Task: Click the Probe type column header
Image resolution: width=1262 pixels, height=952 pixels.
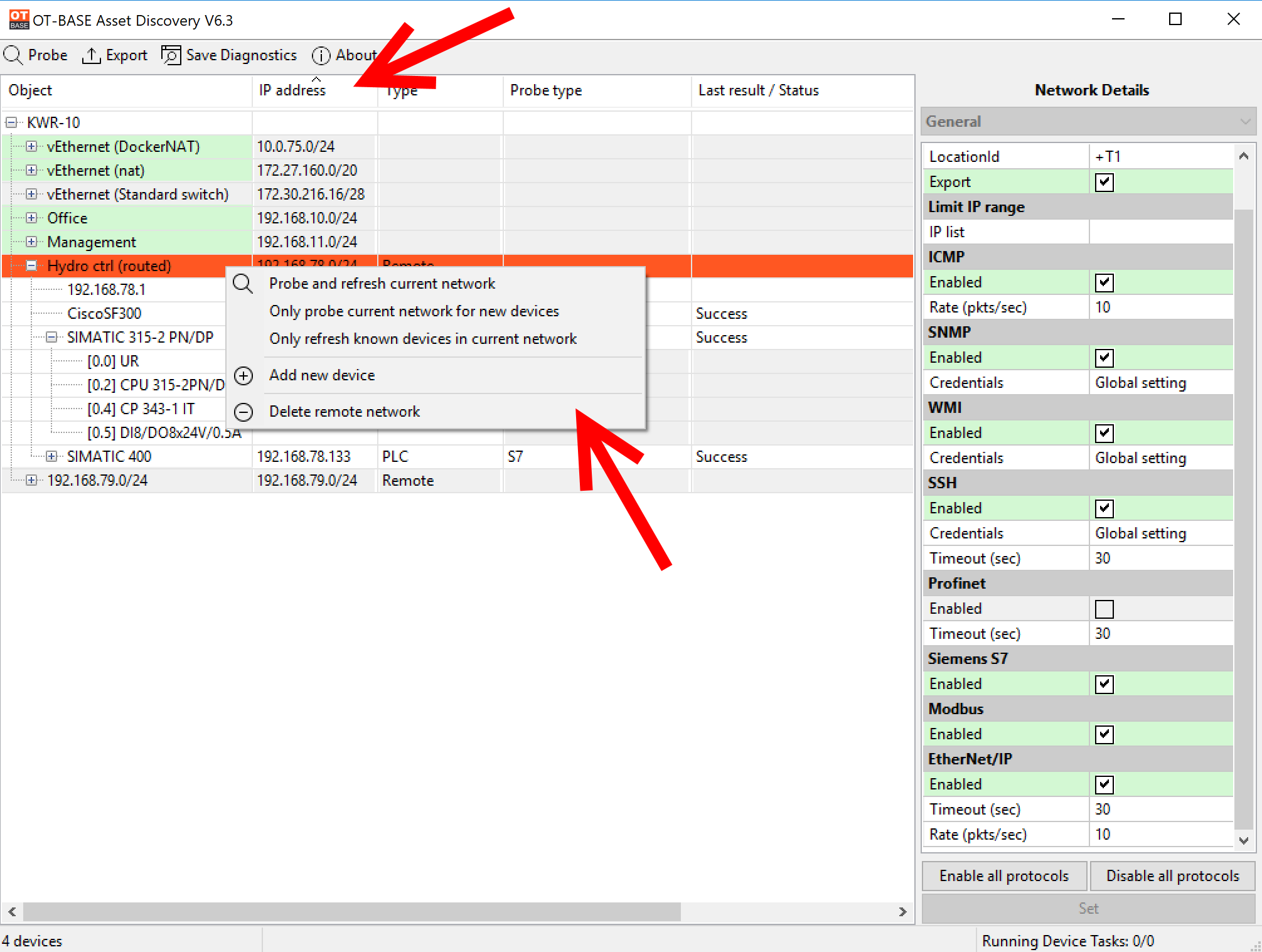Action: (x=597, y=90)
